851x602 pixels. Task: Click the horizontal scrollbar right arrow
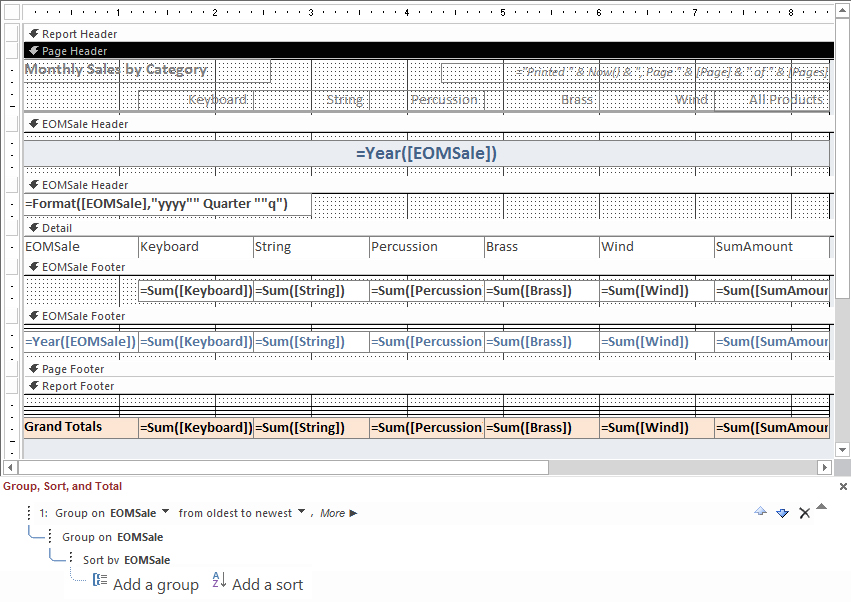click(825, 467)
